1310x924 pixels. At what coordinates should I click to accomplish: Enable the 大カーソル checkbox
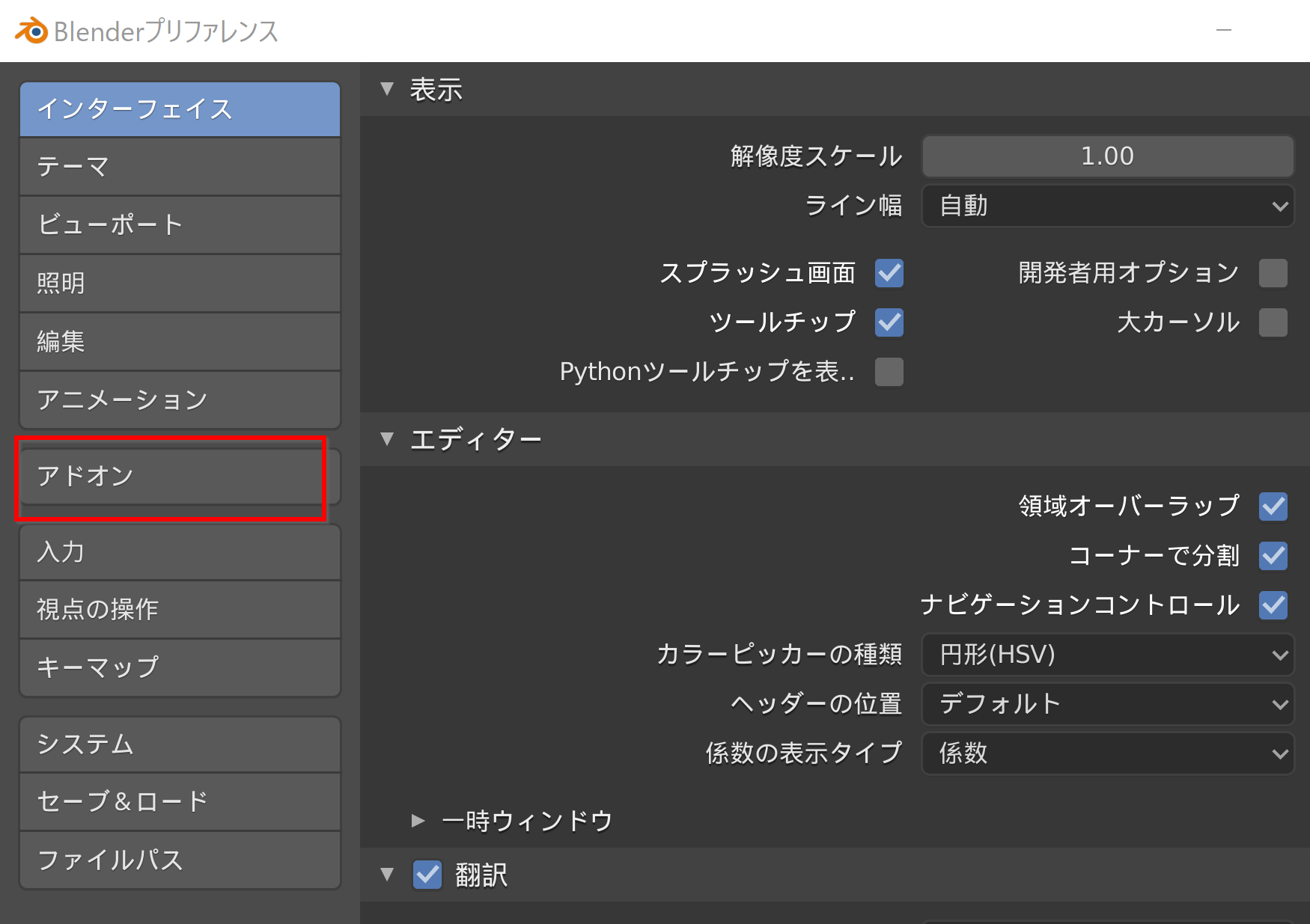tap(1273, 322)
